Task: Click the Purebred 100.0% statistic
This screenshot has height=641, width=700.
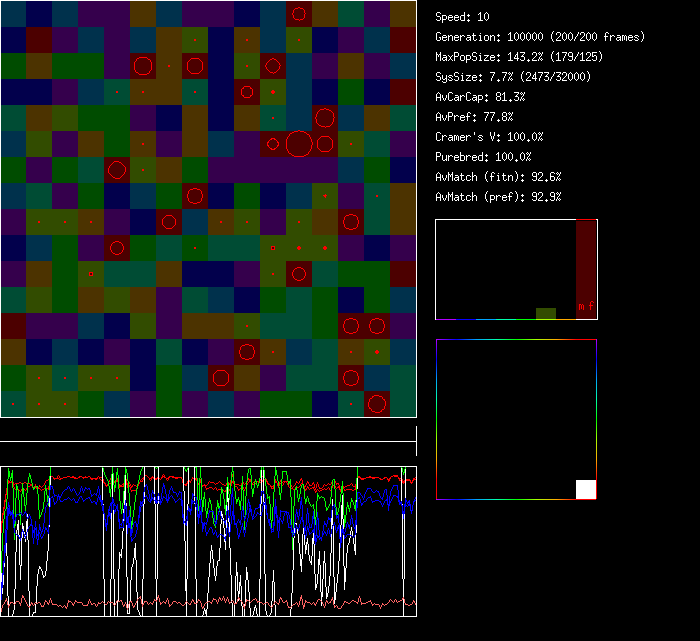Action: pyautogui.click(x=484, y=157)
